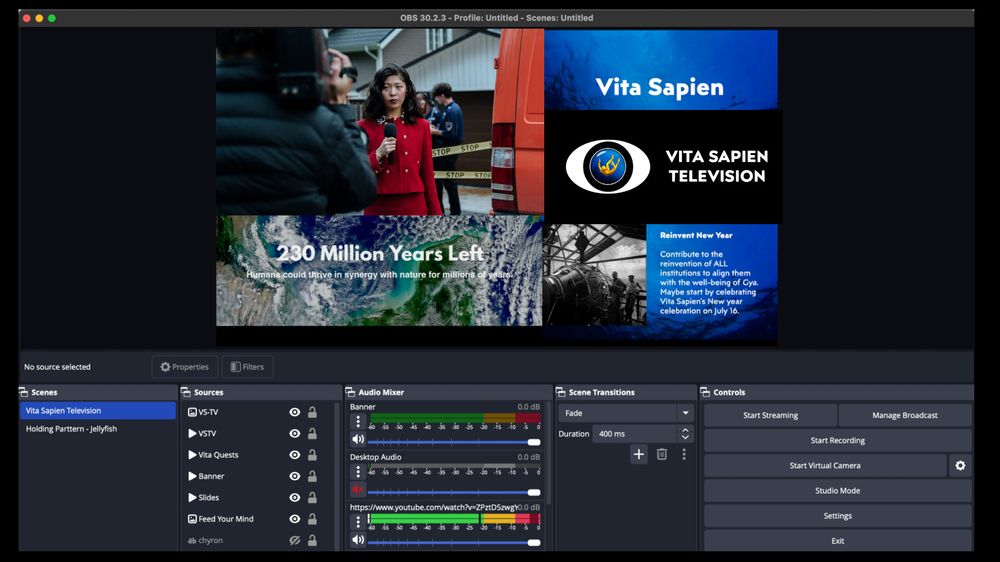The image size is (1000, 562).
Task: Toggle eye icon for Slides source
Action: tap(295, 498)
